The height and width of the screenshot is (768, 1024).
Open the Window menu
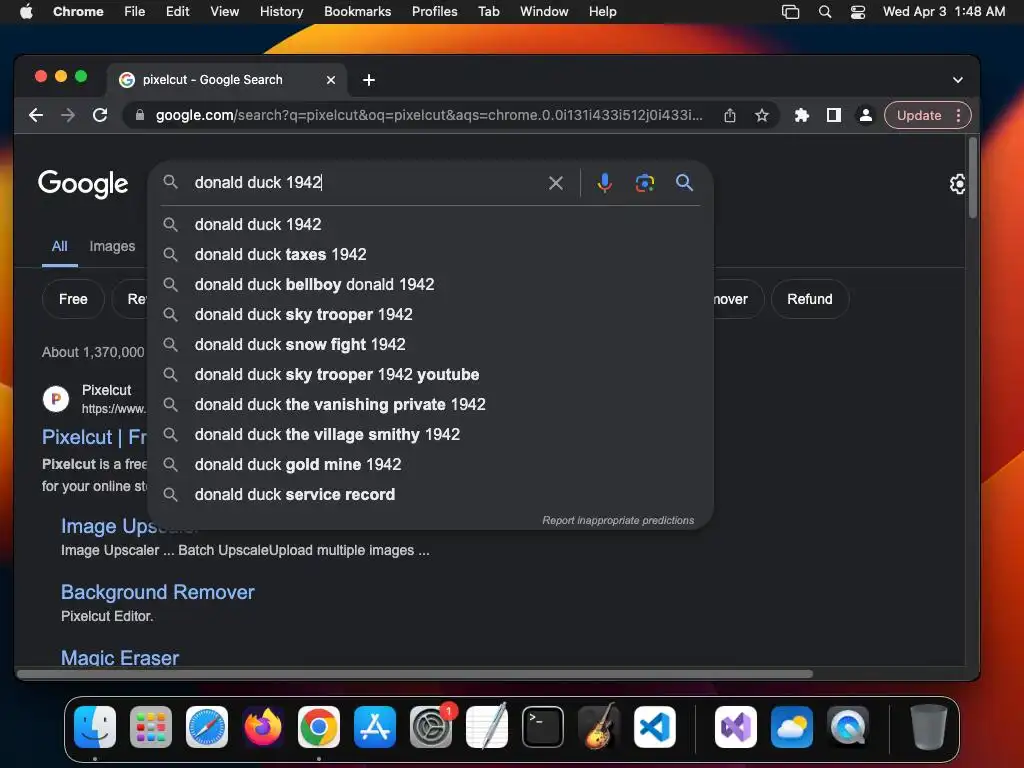[544, 11]
